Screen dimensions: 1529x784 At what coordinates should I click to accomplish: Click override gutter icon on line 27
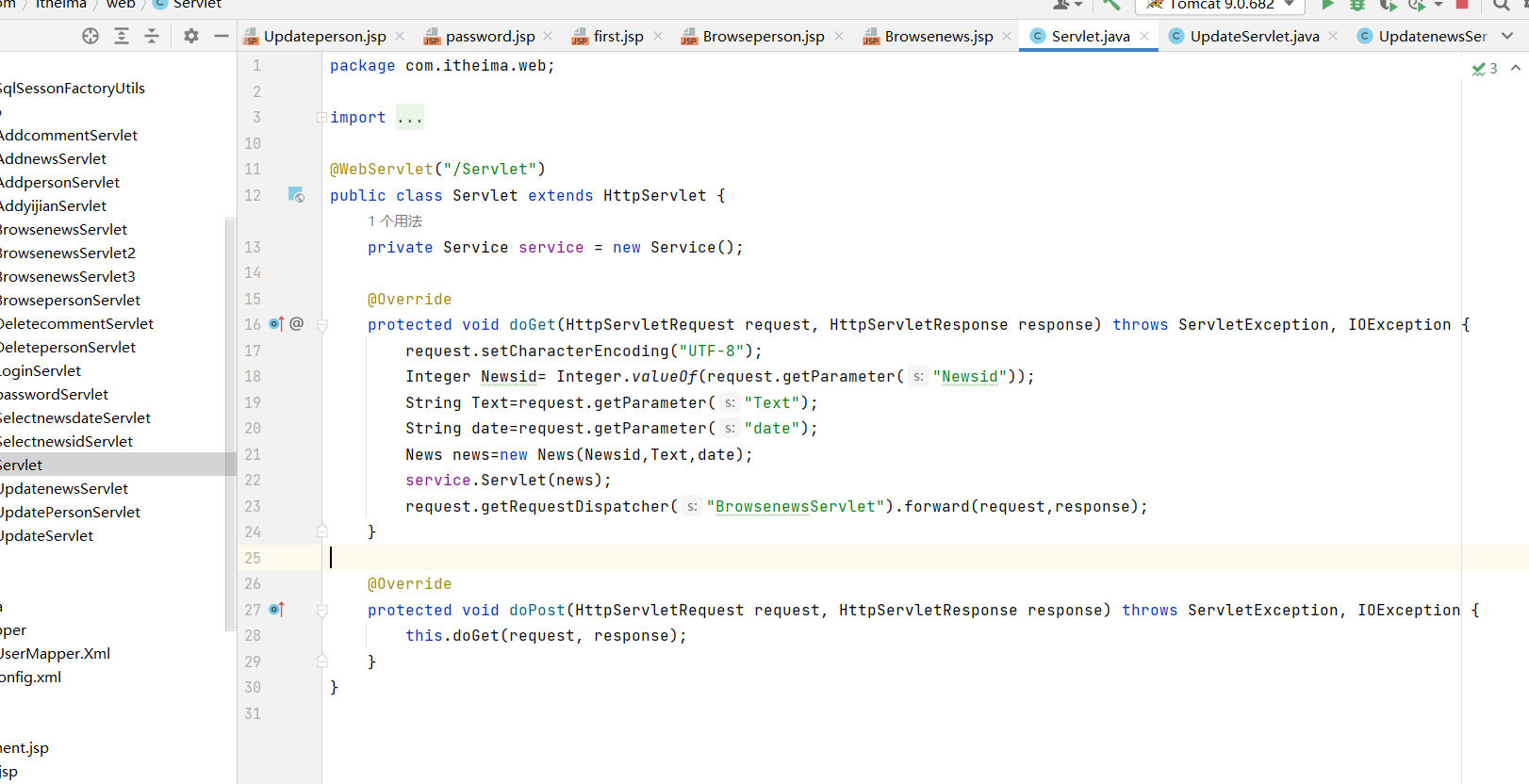pyautogui.click(x=276, y=610)
